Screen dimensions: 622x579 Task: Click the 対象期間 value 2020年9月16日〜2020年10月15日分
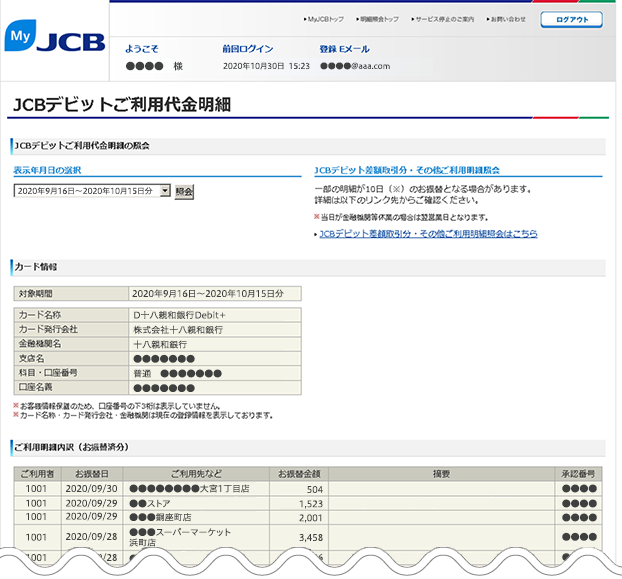[208, 293]
